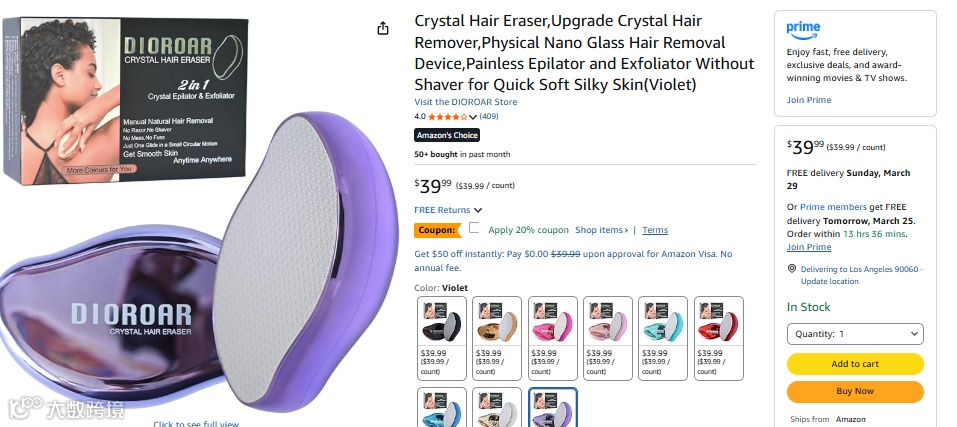The height and width of the screenshot is (427, 957).
Task: Visit the DIOROAR Store link
Action: click(x=466, y=102)
